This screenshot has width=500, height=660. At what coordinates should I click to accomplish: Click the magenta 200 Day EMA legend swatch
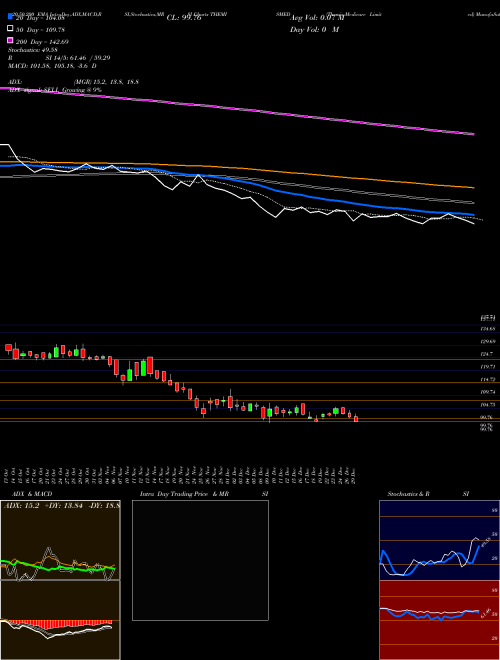[10, 40]
